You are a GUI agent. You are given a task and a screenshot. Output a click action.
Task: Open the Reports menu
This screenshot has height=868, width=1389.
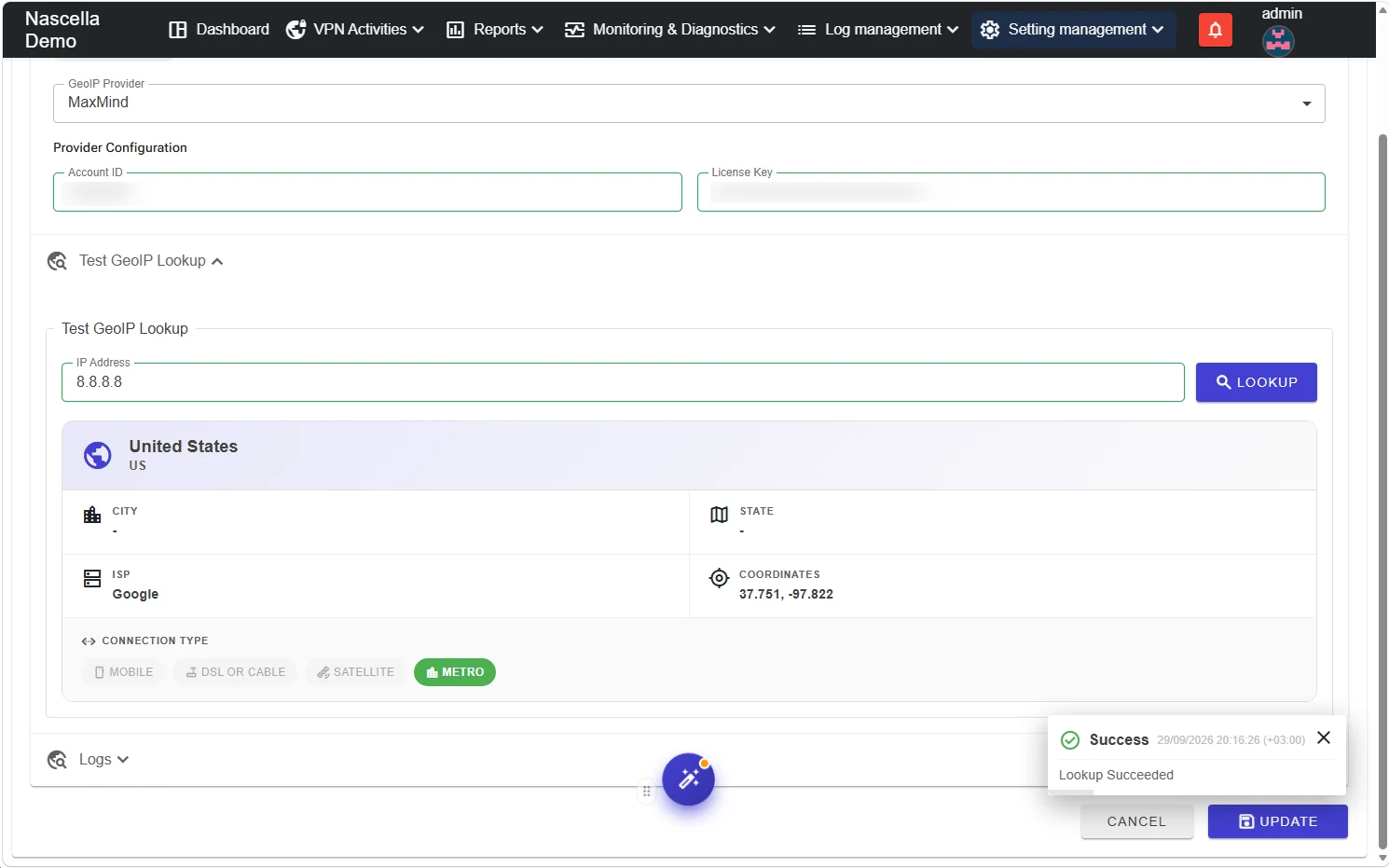click(x=495, y=29)
